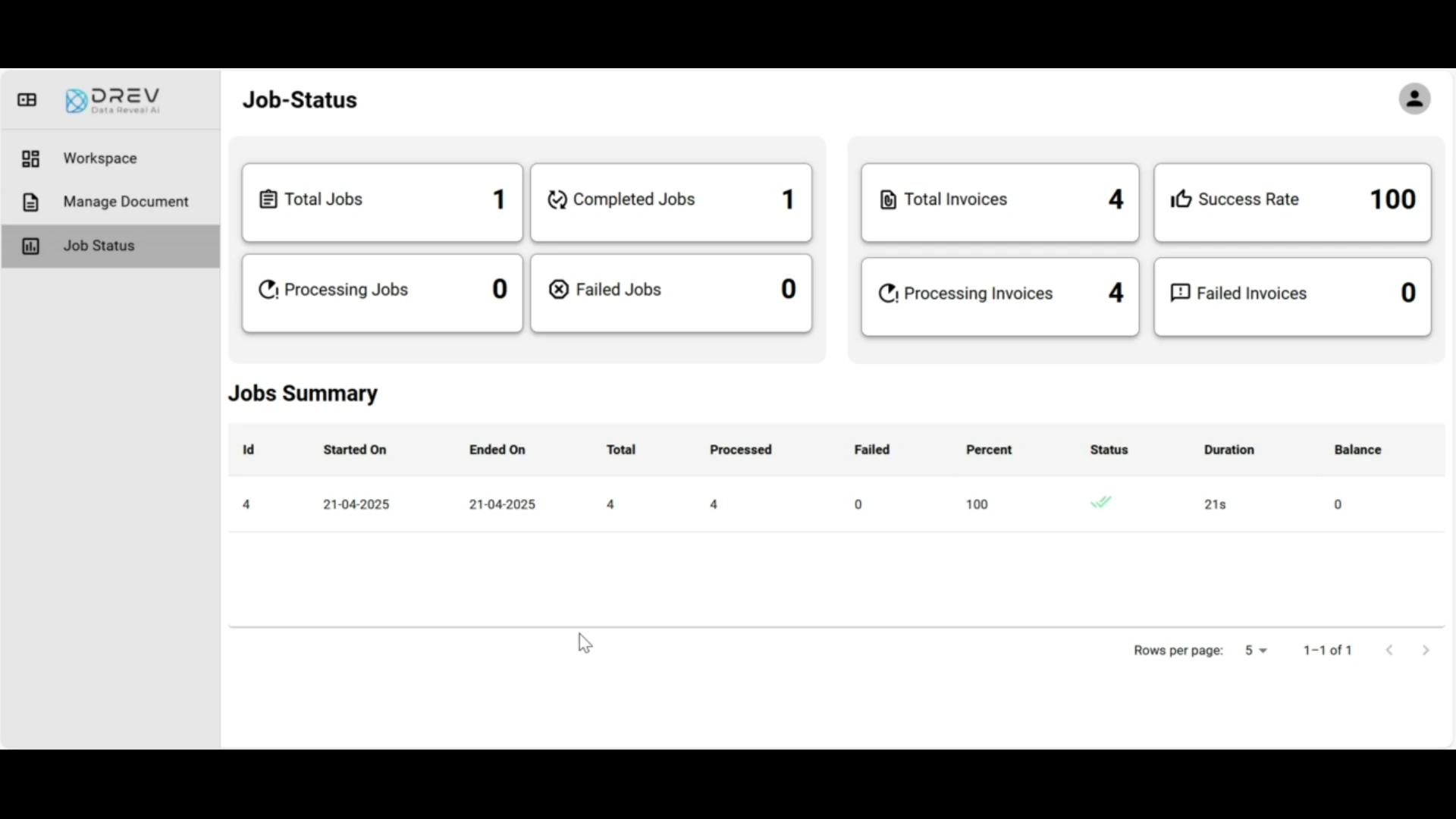The width and height of the screenshot is (1456, 819).
Task: Sort table by Started On column
Action: pos(354,450)
